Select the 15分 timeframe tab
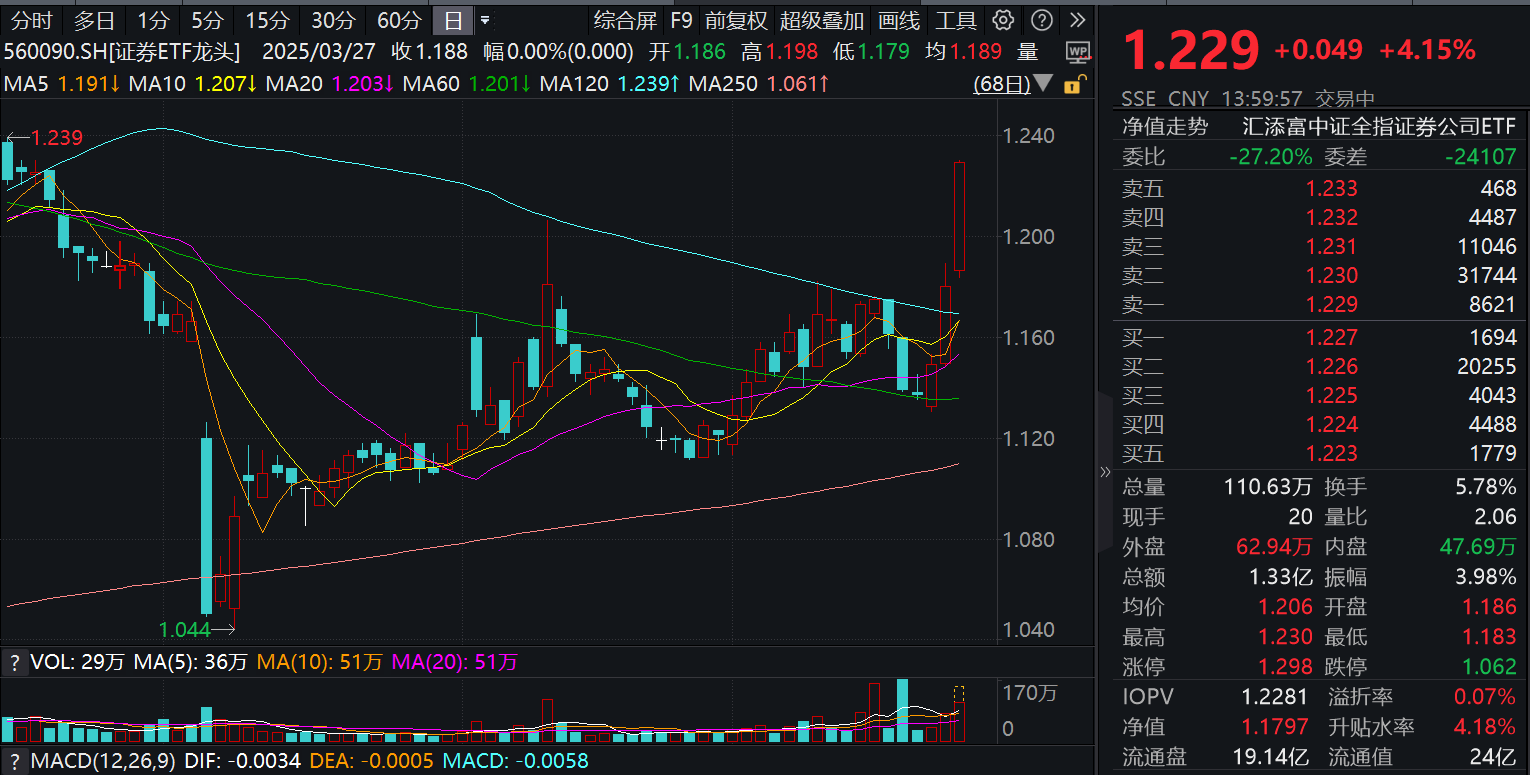 pos(267,20)
